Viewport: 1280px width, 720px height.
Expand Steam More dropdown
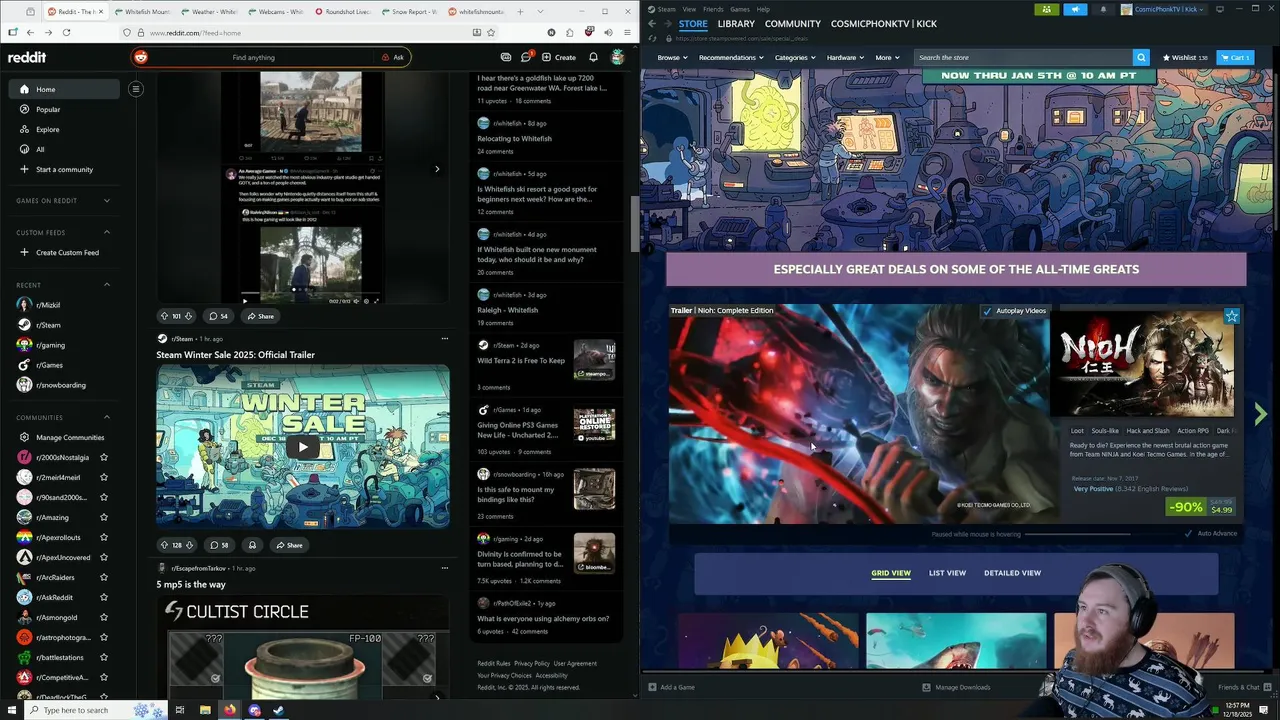[x=887, y=58]
